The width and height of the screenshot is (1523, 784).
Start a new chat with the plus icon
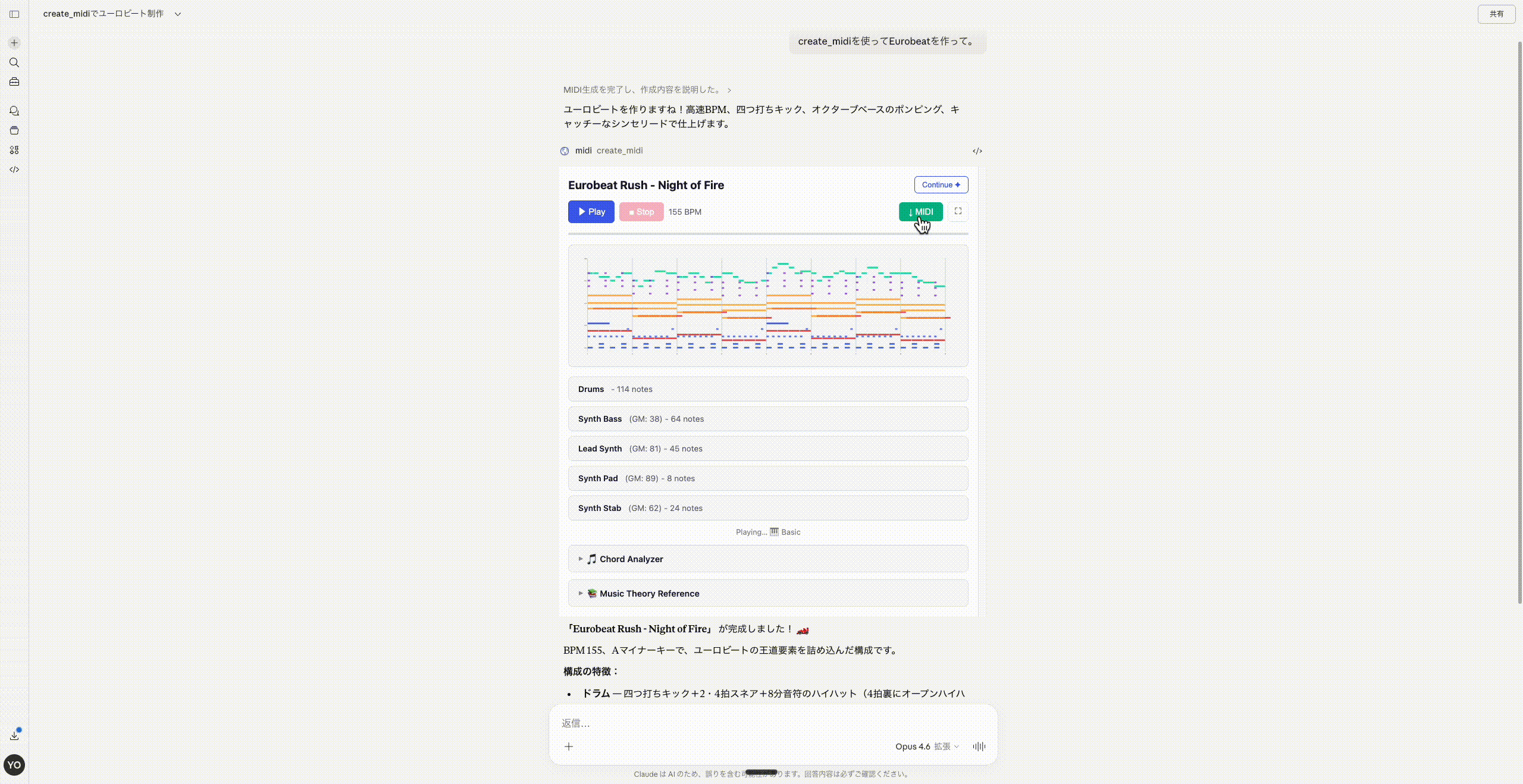coord(15,42)
